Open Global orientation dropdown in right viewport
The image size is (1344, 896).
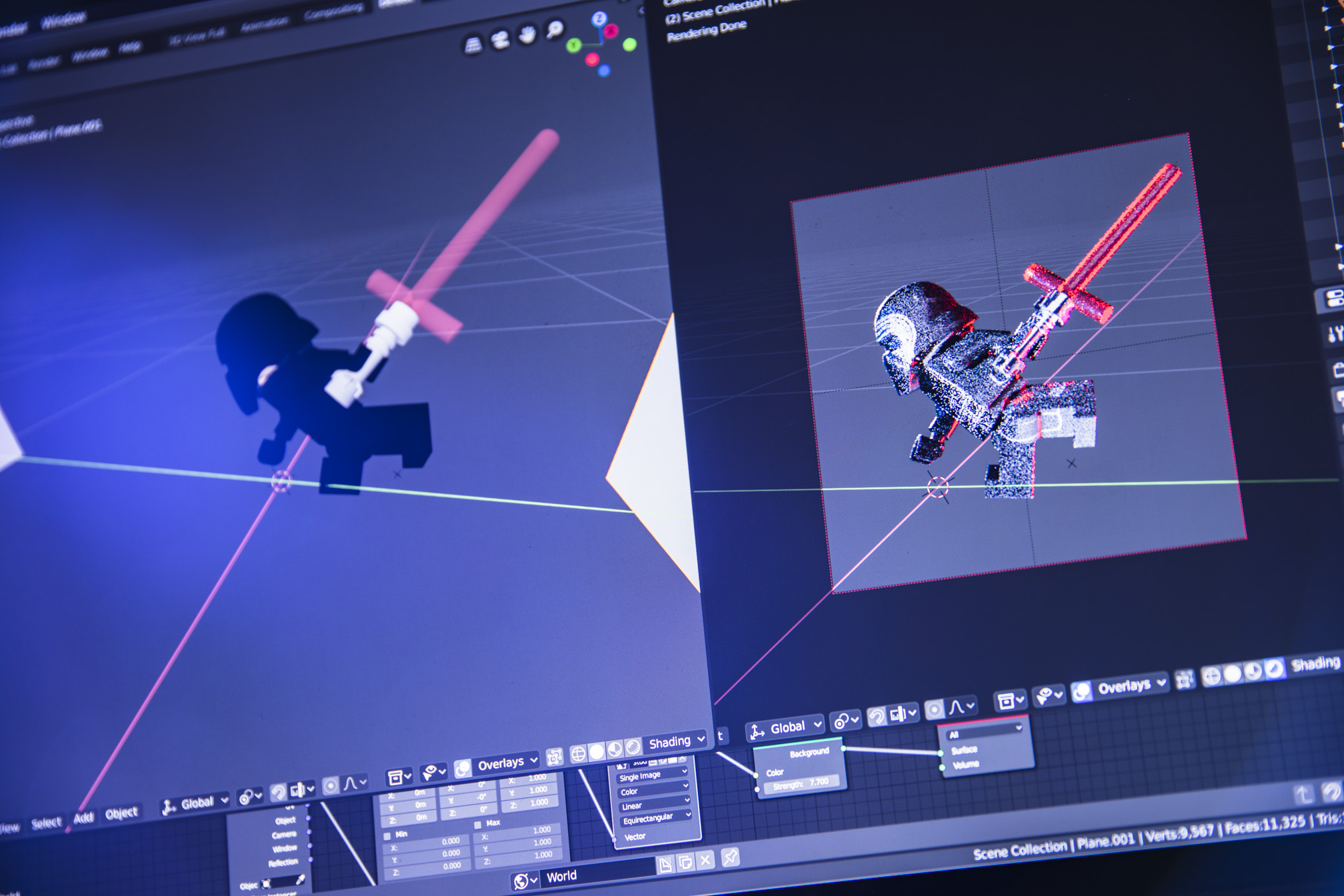coord(785,728)
